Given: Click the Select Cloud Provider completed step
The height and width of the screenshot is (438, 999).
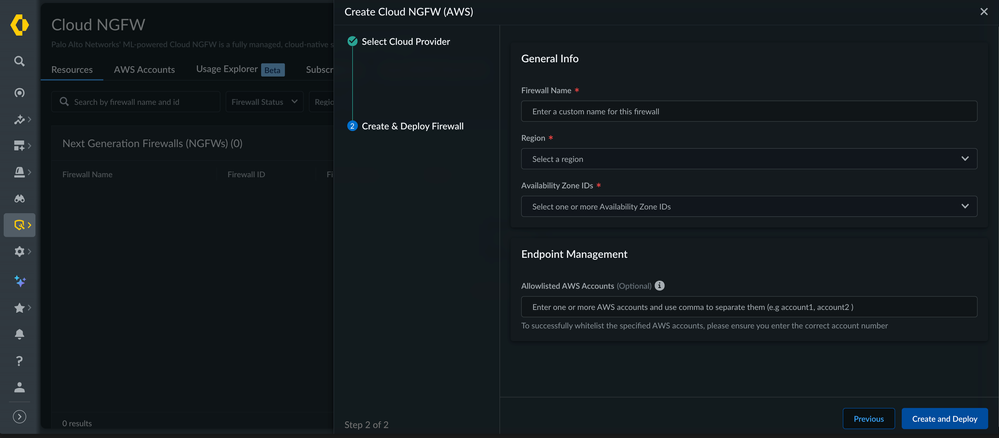Looking at the screenshot, I should click(x=399, y=41).
